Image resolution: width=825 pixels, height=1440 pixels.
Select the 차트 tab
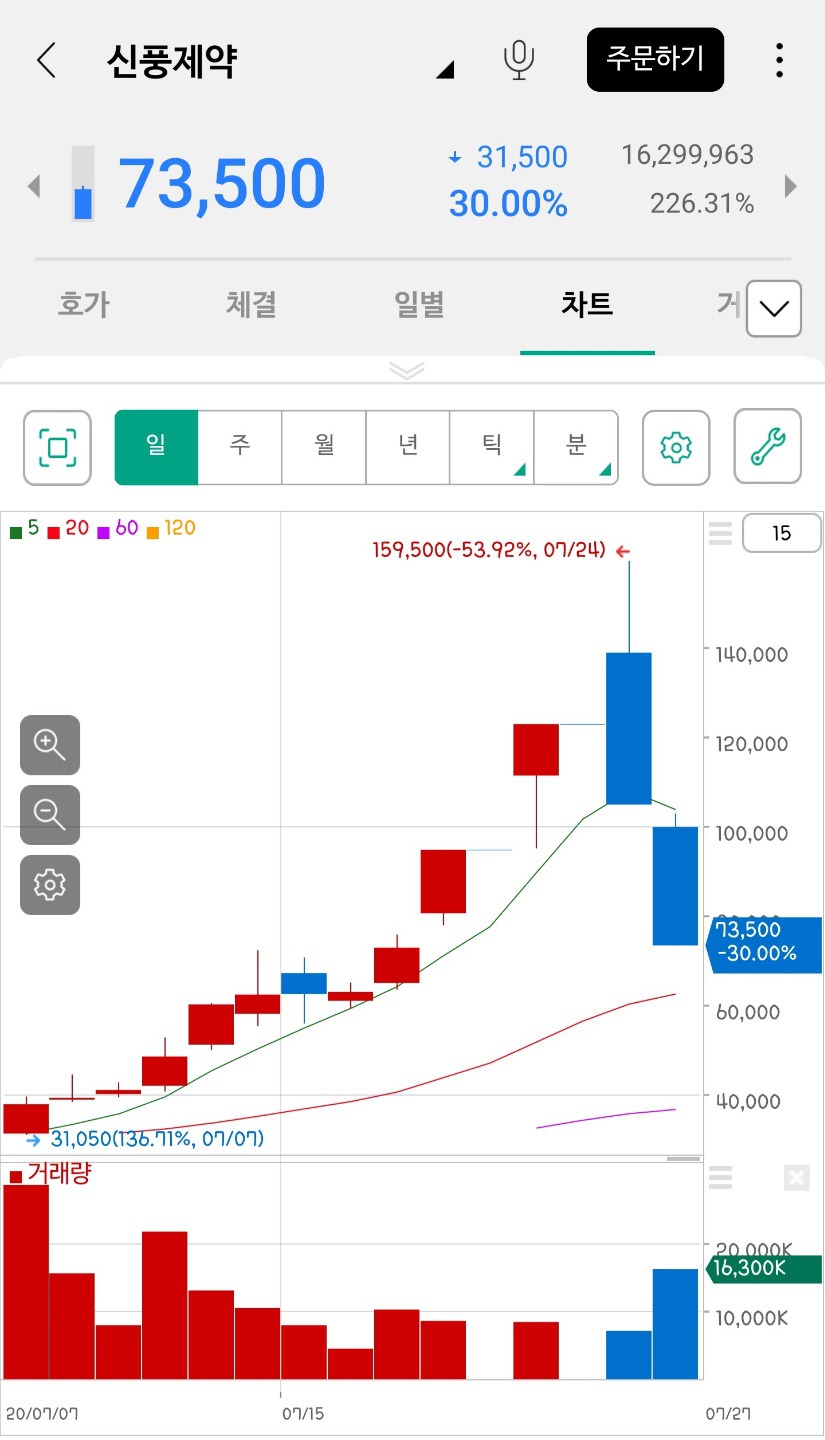(x=587, y=304)
